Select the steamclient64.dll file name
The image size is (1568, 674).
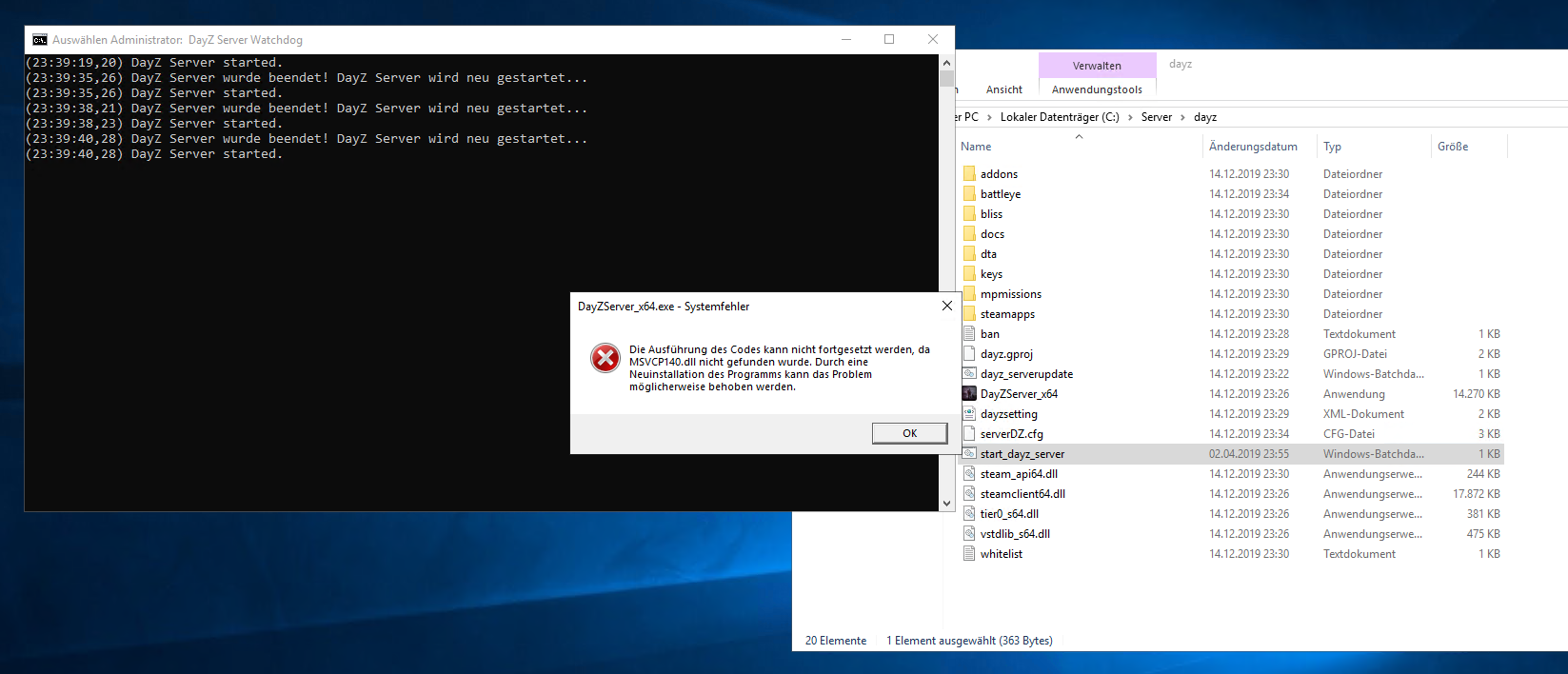[x=1022, y=494]
